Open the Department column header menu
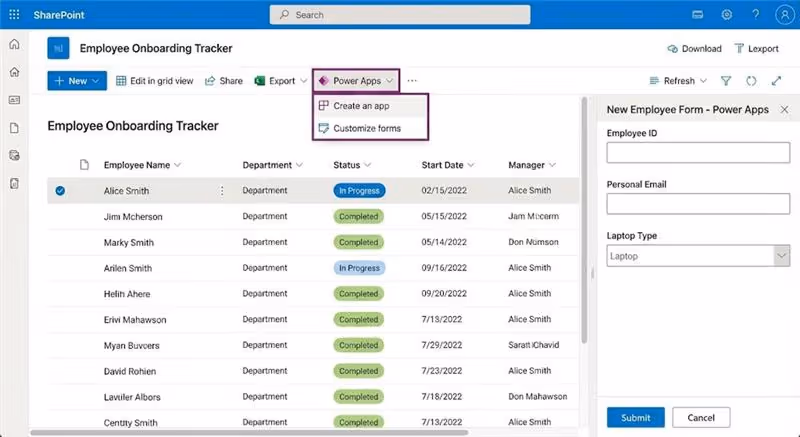Screen dimensions: 800x437 tap(272, 165)
